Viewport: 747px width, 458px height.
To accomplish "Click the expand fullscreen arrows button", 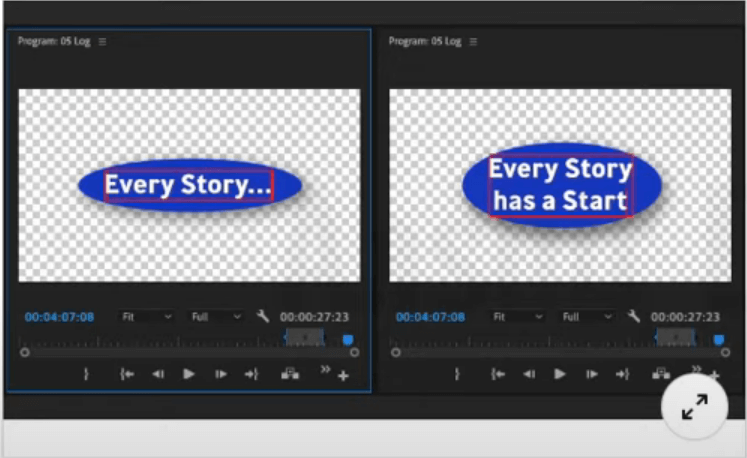I will (695, 406).
